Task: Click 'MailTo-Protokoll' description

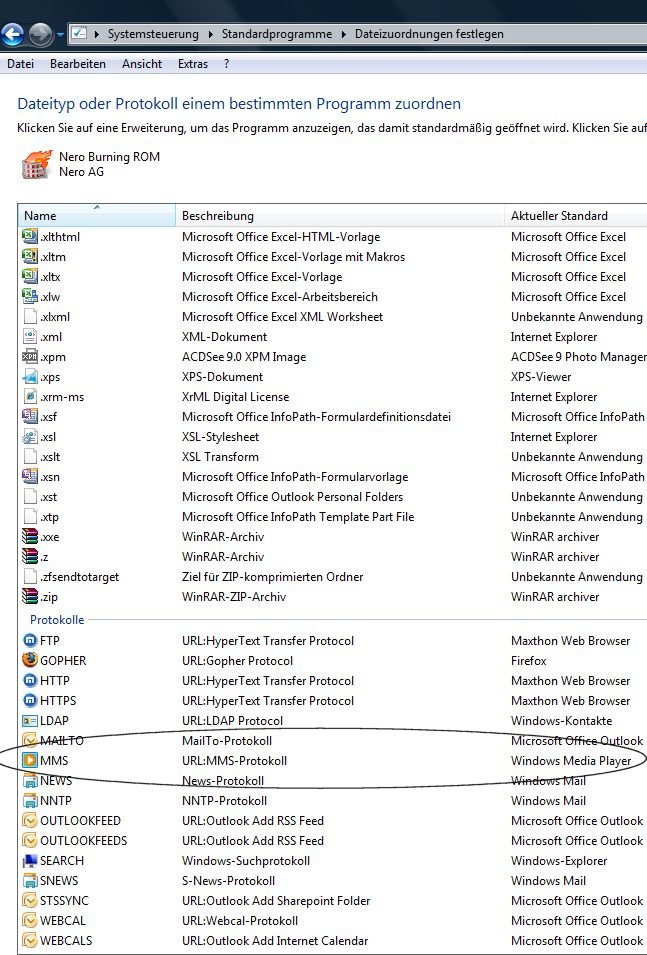Action: 227,741
